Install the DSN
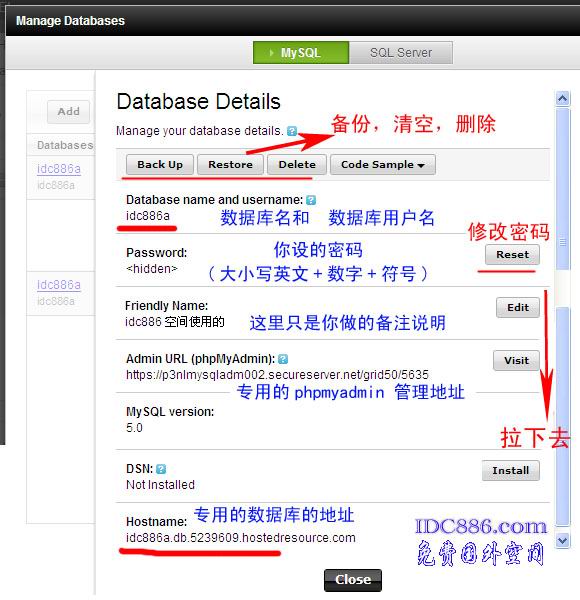This screenshot has height=600, width=580. pos(510,470)
